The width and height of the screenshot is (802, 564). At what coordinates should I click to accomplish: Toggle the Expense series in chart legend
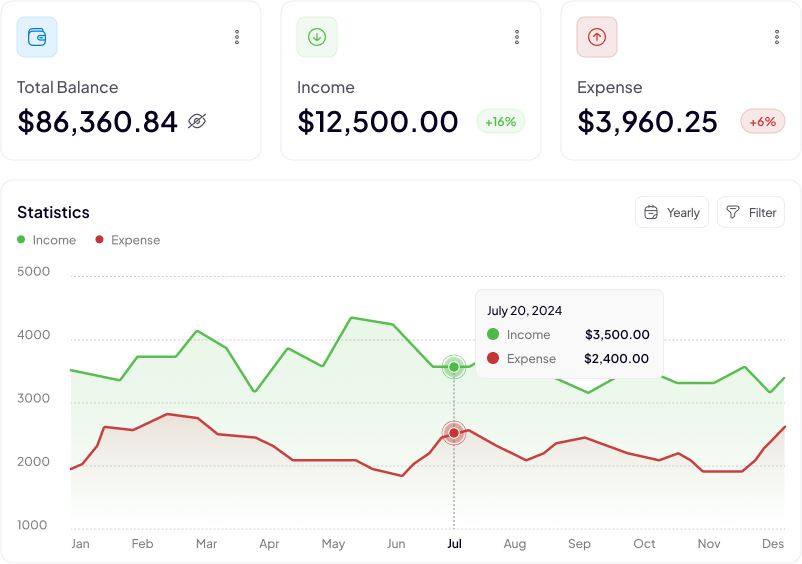(x=127, y=240)
